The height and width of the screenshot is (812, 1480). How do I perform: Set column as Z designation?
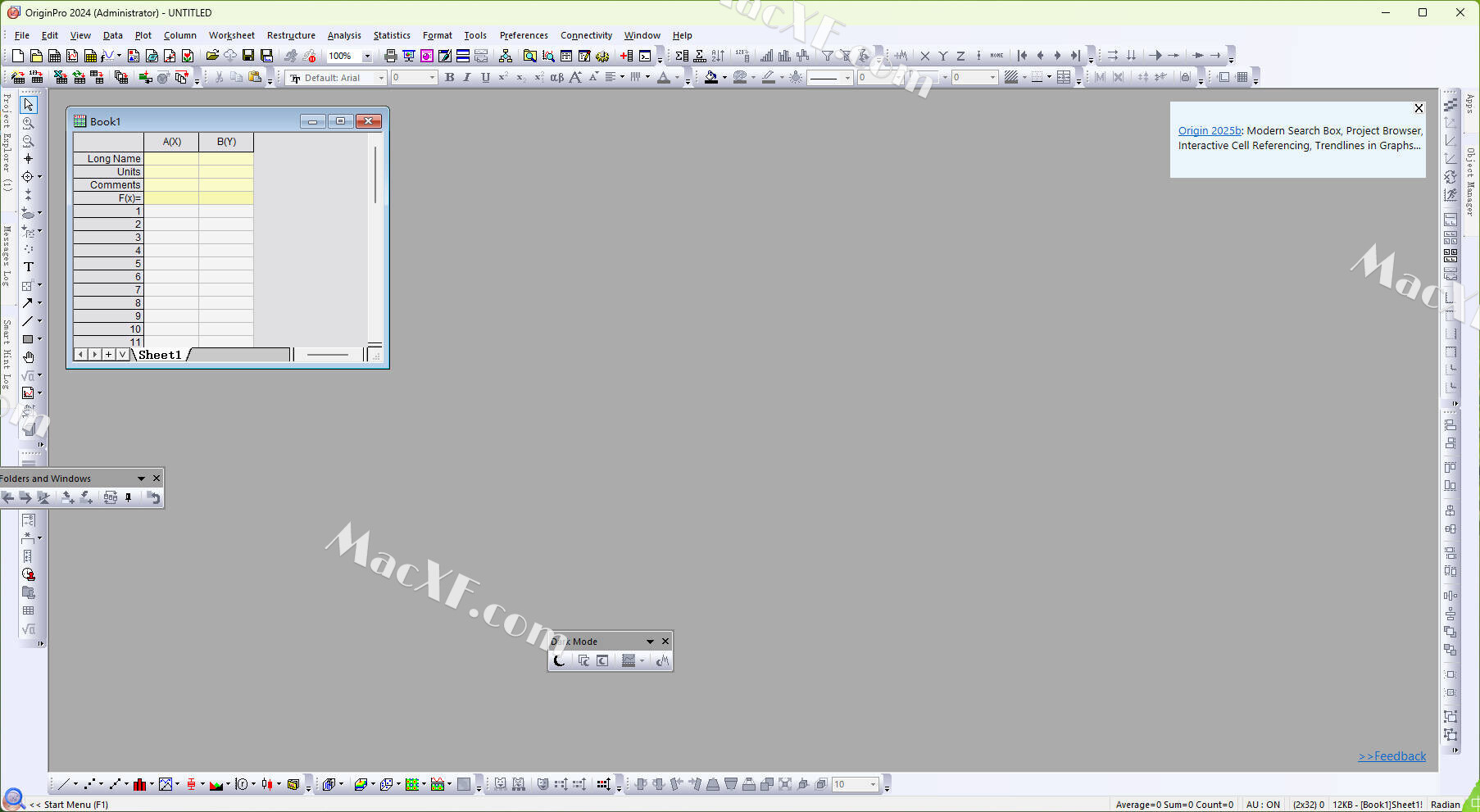(960, 56)
